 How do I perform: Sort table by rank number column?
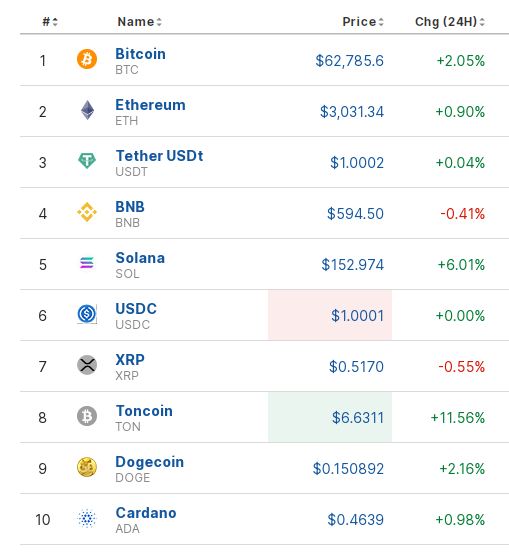(x=50, y=22)
